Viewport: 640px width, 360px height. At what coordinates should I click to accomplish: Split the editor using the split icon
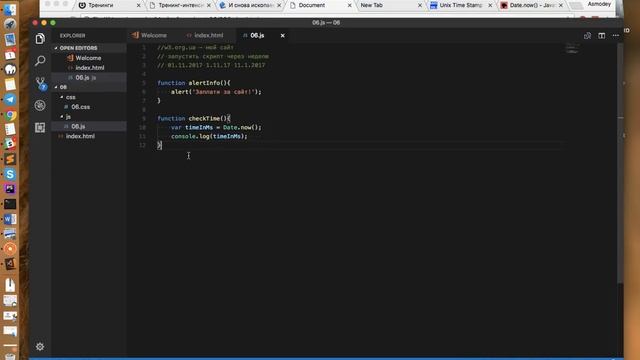[x=602, y=36]
